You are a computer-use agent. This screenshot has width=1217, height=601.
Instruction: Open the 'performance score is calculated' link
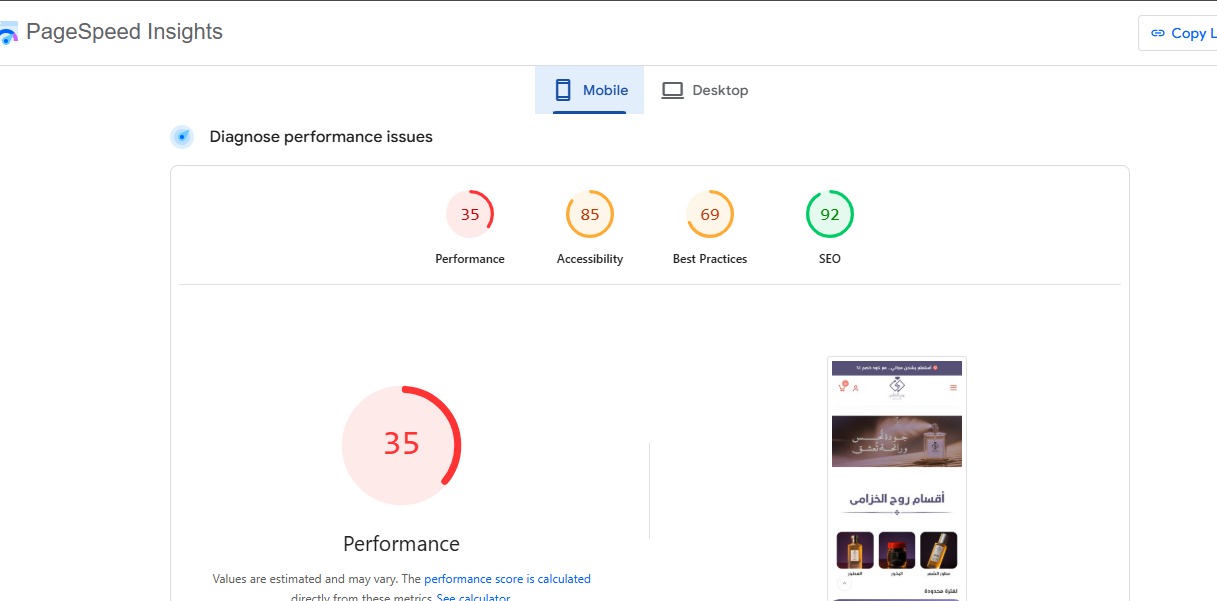point(507,579)
